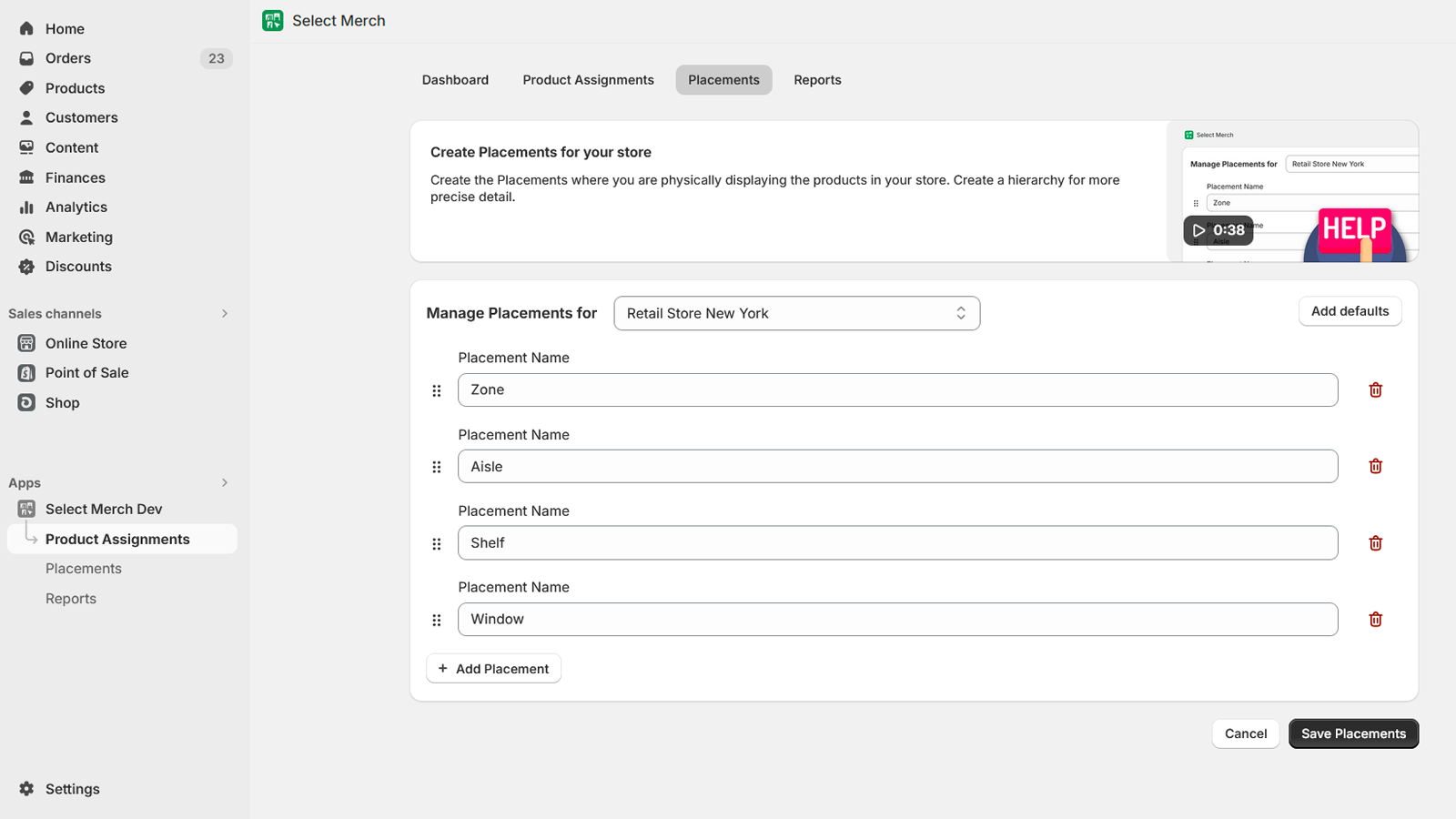Delete the Zone placement

1375,389
